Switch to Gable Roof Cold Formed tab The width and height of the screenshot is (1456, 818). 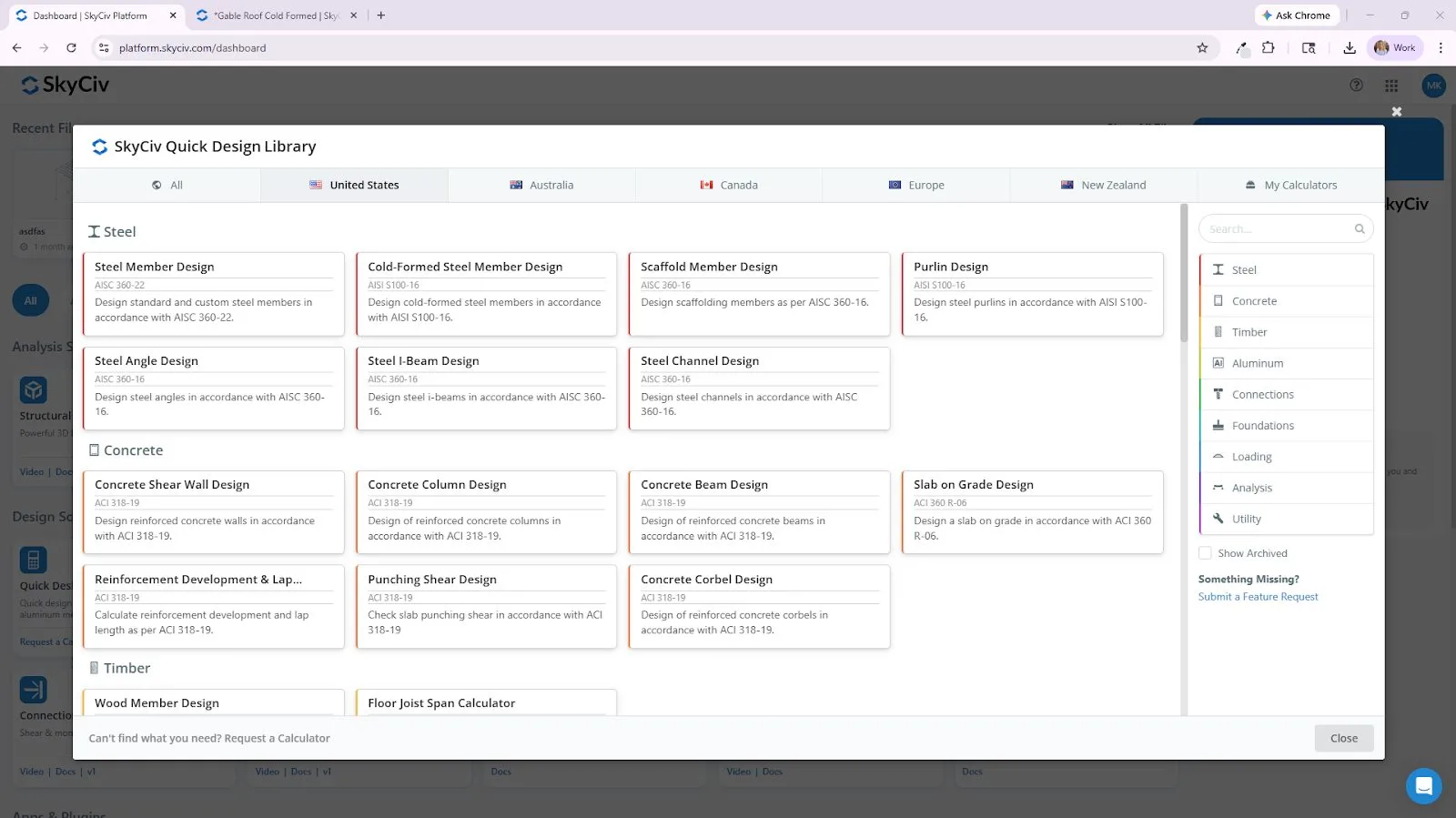(276, 15)
